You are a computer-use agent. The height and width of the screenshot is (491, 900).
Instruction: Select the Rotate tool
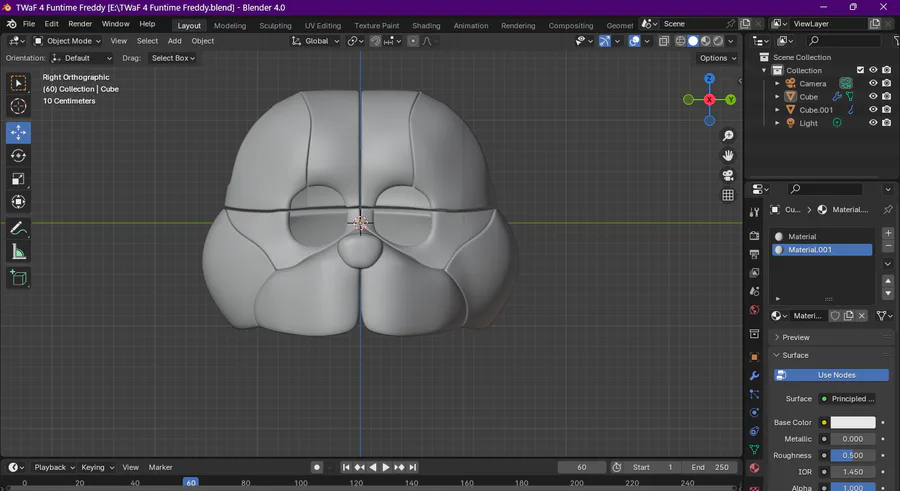[x=18, y=155]
